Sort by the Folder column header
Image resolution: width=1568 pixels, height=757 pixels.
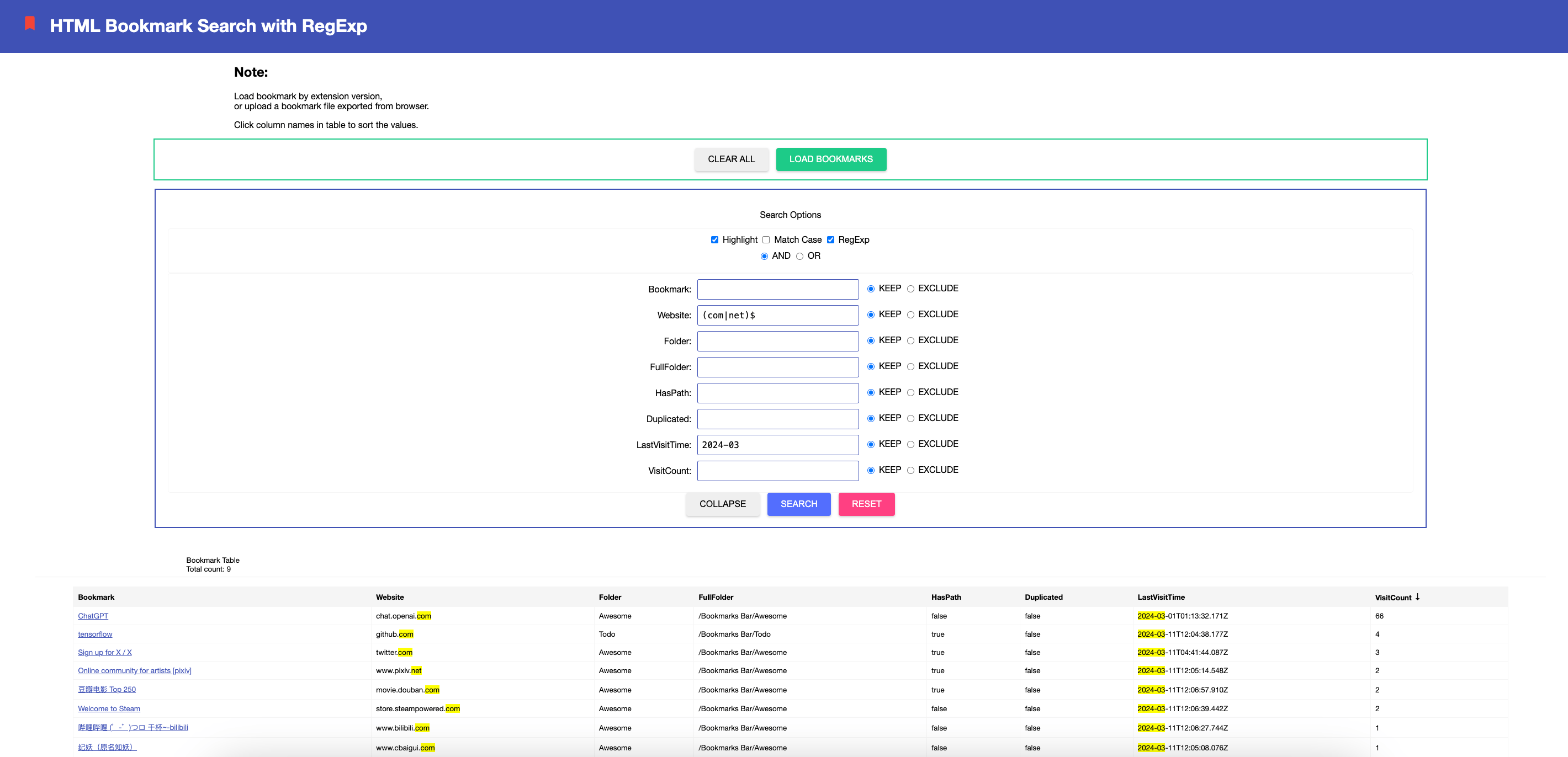[x=610, y=598]
